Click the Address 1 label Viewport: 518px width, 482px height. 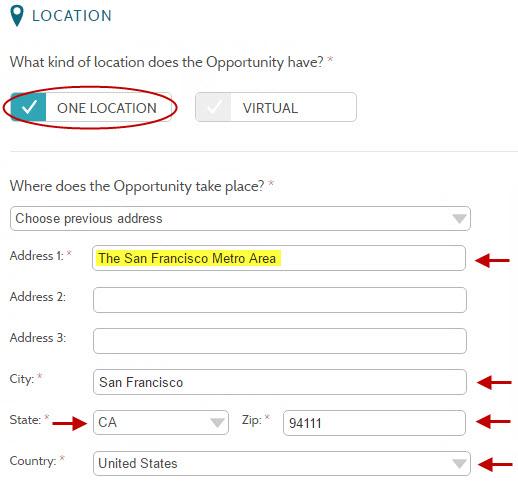coord(37,256)
